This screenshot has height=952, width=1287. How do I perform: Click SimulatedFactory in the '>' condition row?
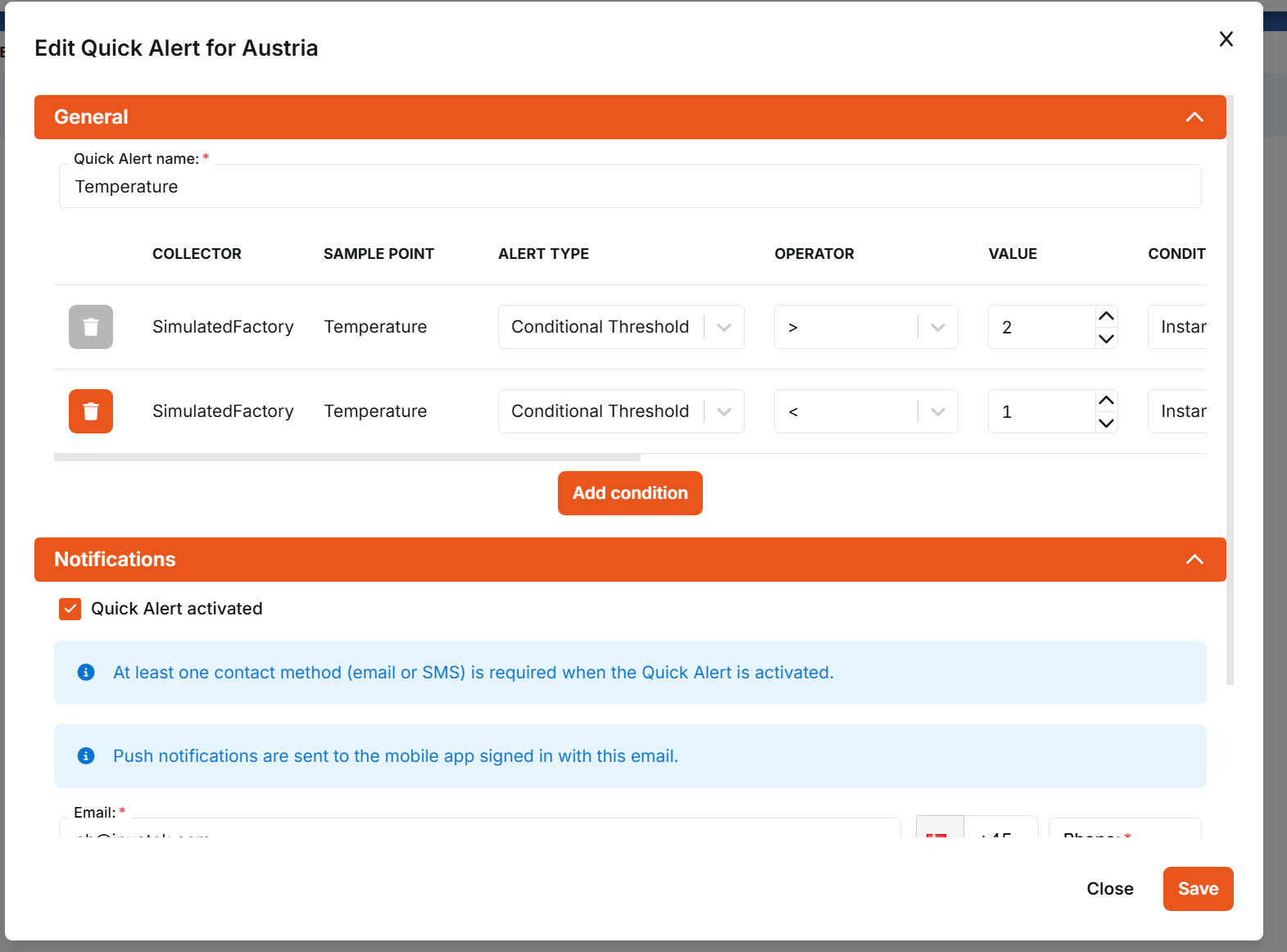[x=223, y=327]
